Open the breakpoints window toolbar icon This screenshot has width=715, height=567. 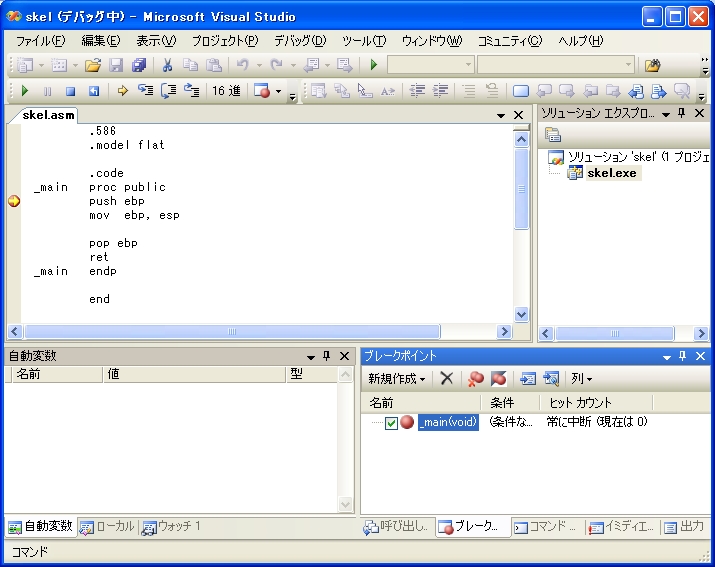pyautogui.click(x=262, y=91)
